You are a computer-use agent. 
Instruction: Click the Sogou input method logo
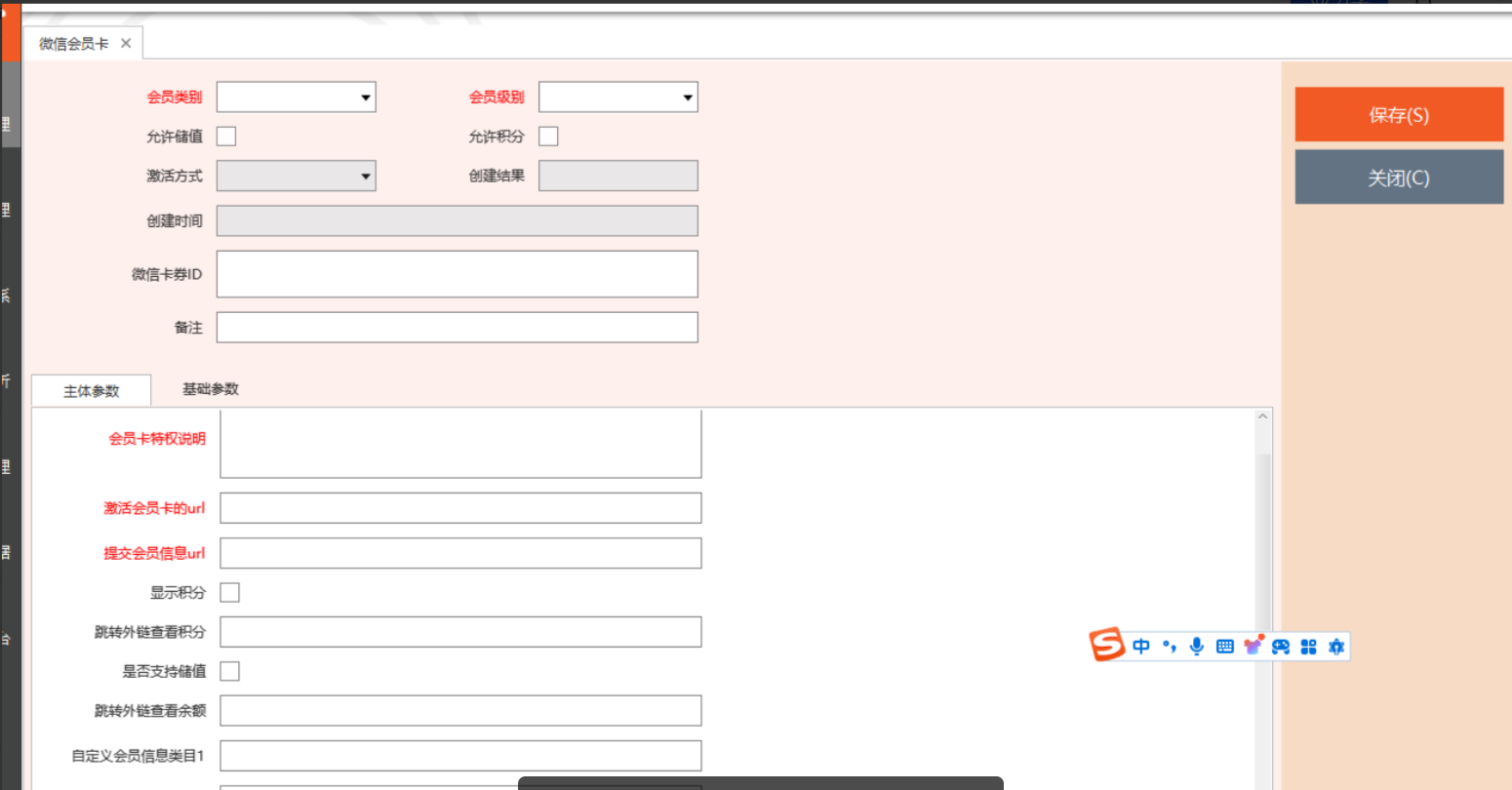pos(1107,646)
